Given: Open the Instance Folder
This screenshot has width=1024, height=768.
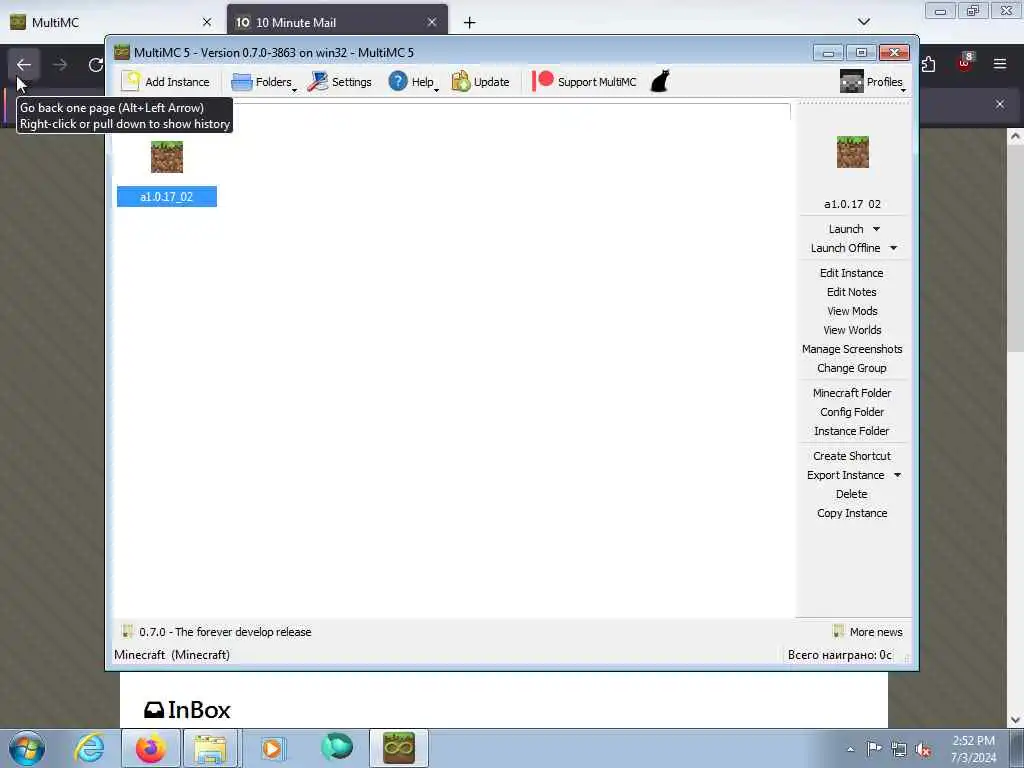Looking at the screenshot, I should click(x=852, y=430).
